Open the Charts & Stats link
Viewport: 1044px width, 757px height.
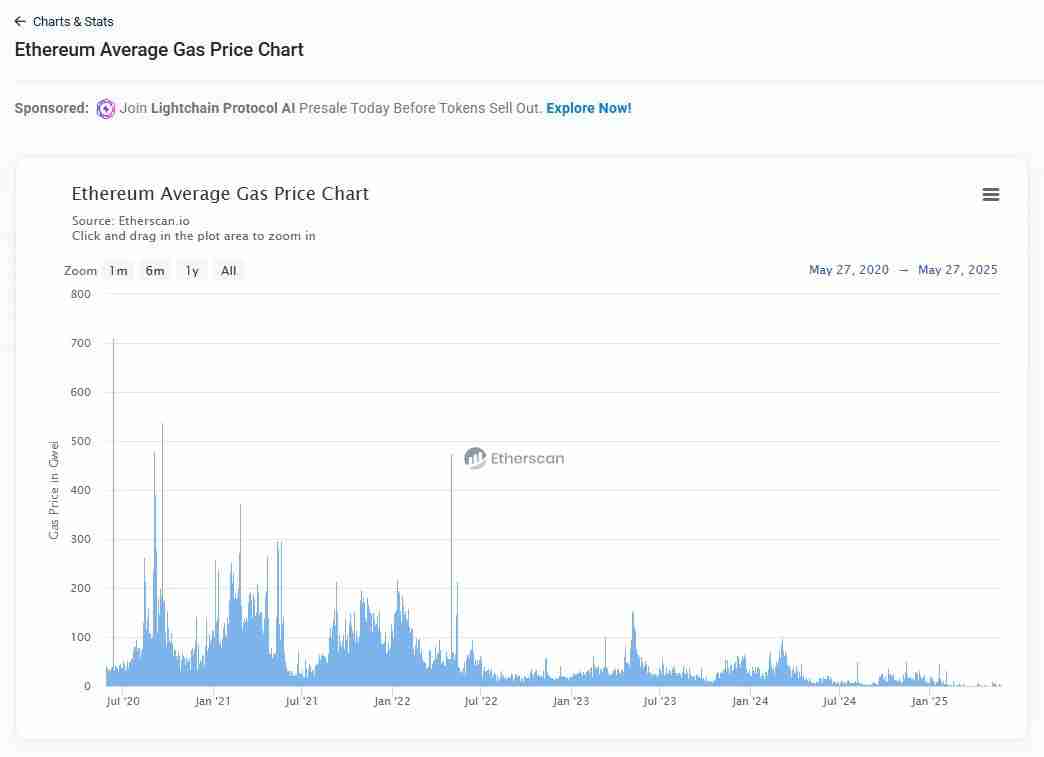(x=73, y=21)
